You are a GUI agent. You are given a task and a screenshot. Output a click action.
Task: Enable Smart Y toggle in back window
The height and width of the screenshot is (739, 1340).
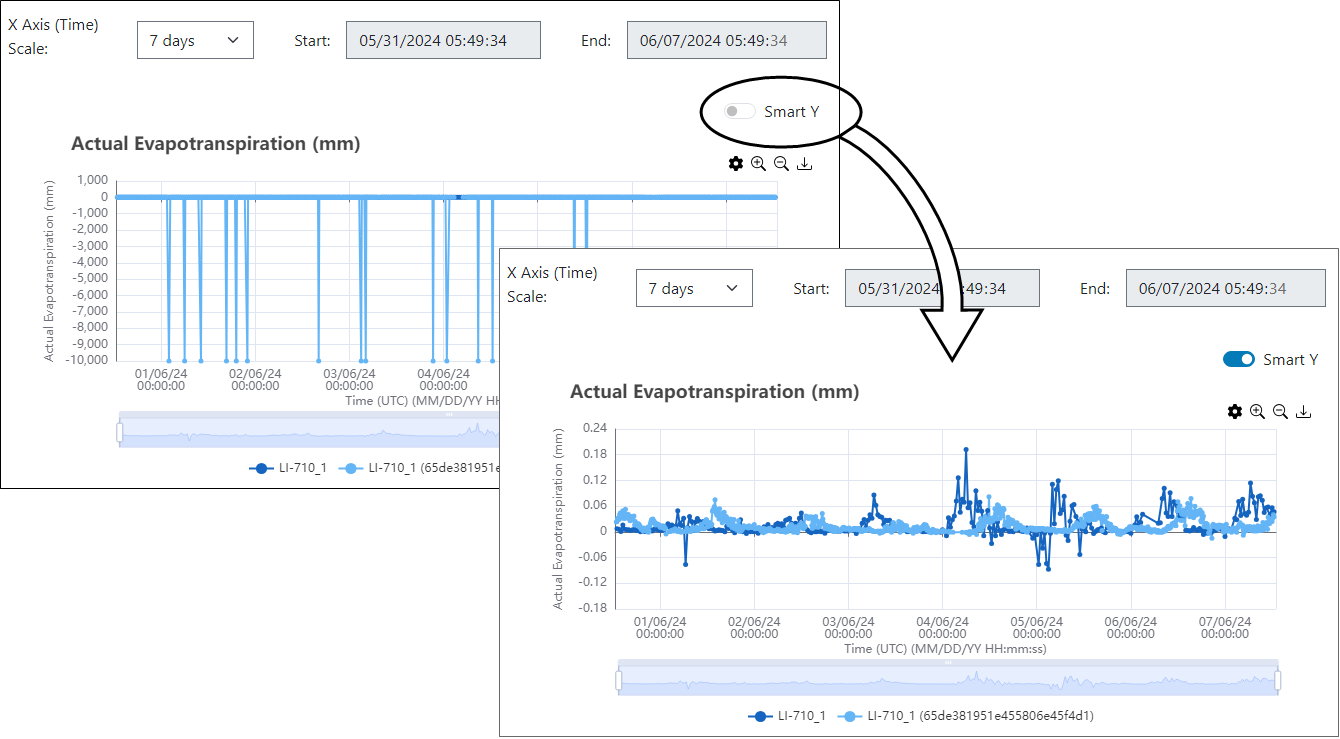click(x=740, y=111)
